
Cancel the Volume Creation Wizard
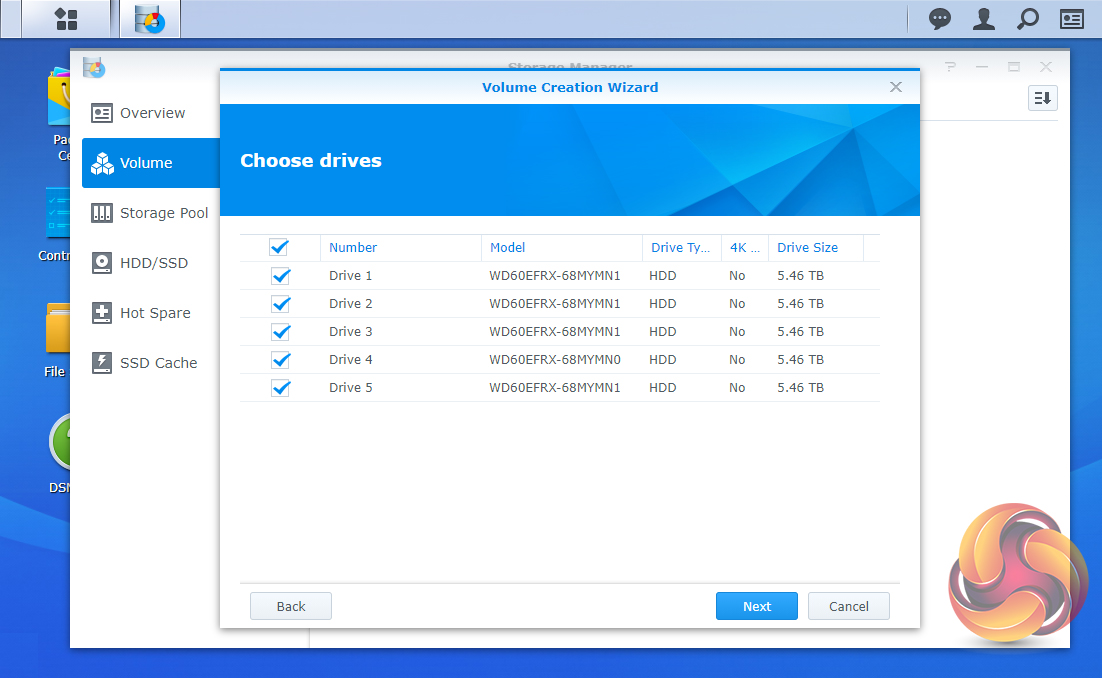pyautogui.click(x=848, y=606)
